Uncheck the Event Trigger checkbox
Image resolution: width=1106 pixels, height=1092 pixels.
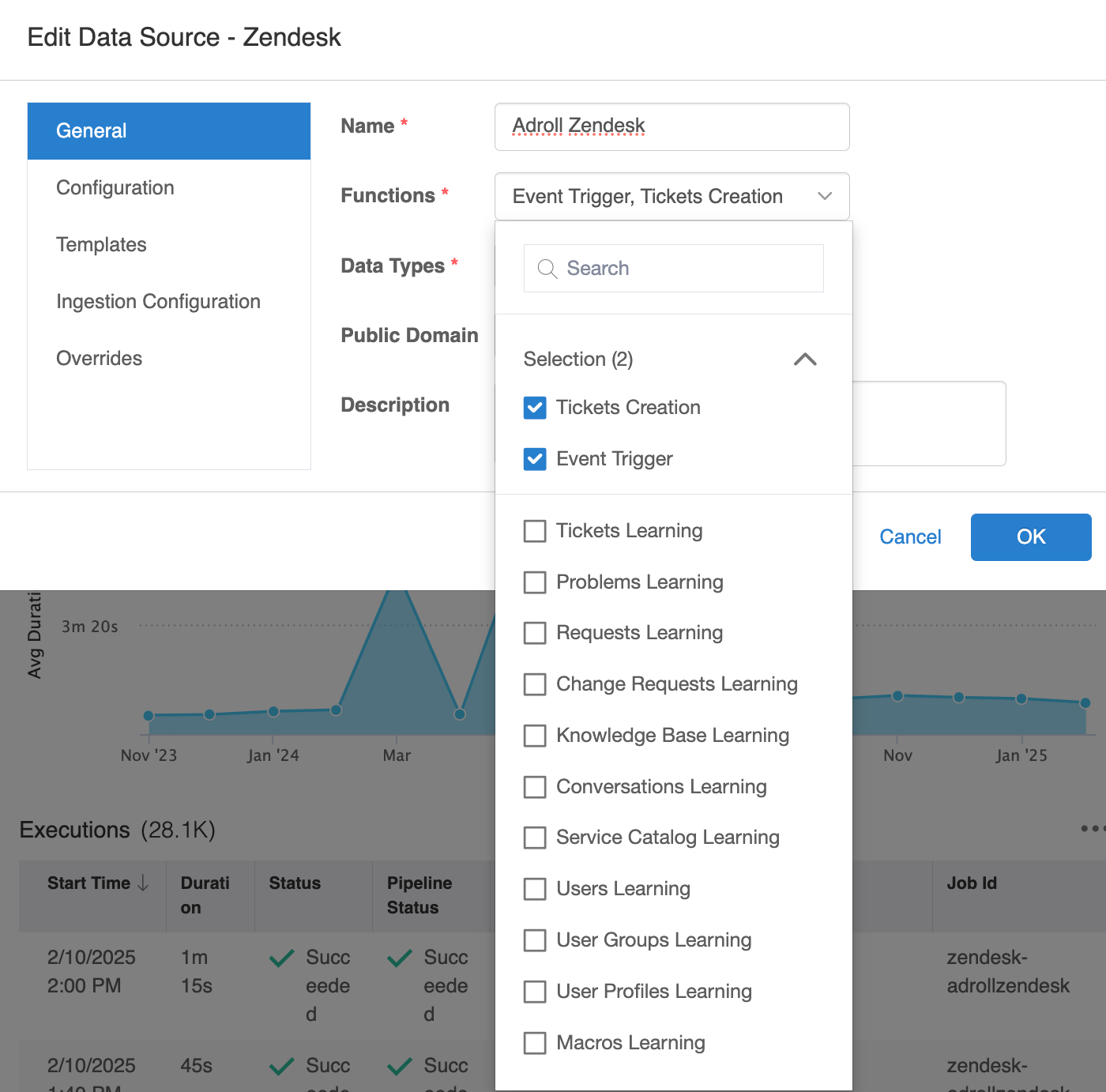click(x=535, y=459)
